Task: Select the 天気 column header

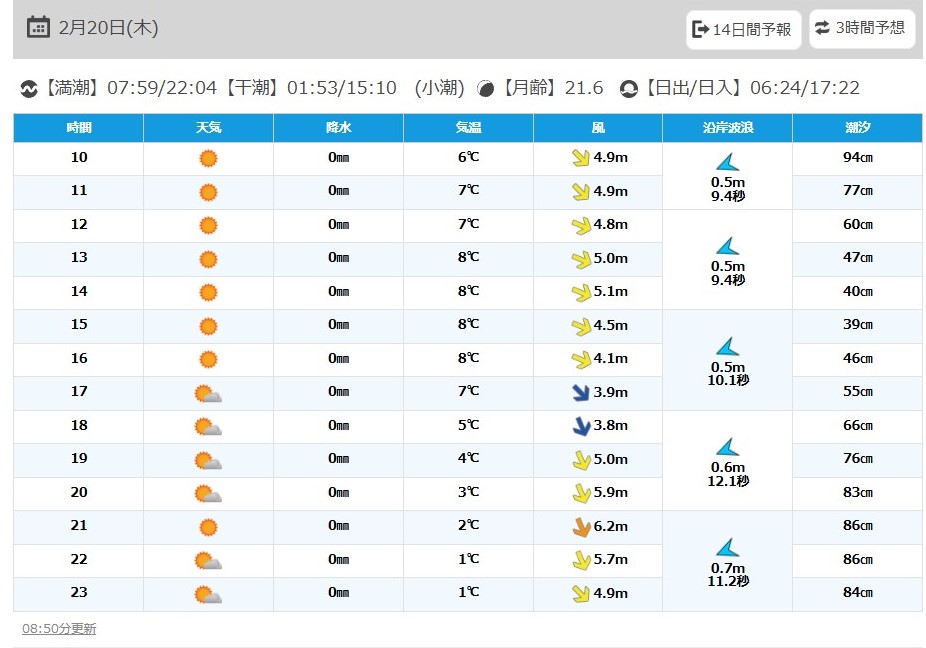Action: click(208, 128)
